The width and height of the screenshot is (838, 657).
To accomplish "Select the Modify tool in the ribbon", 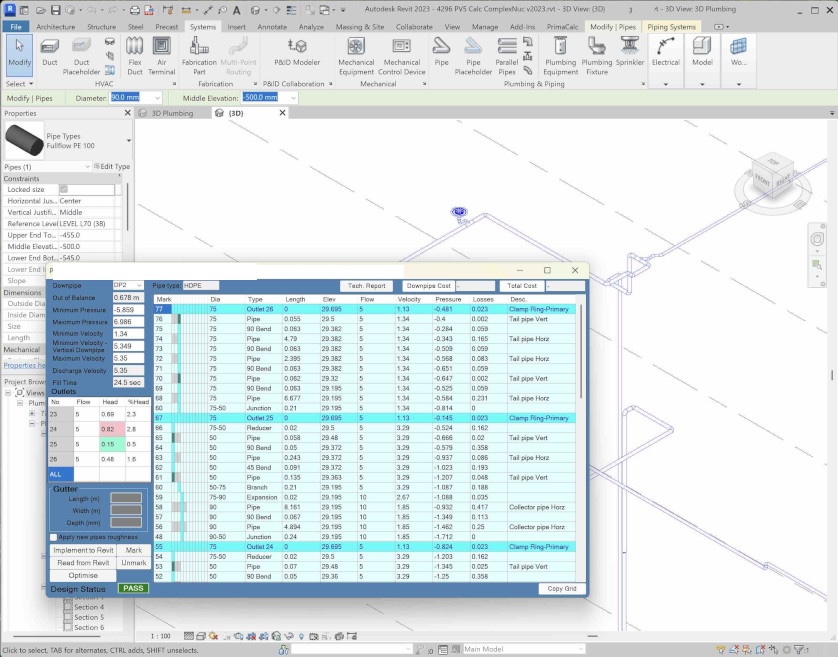I will click(x=20, y=56).
